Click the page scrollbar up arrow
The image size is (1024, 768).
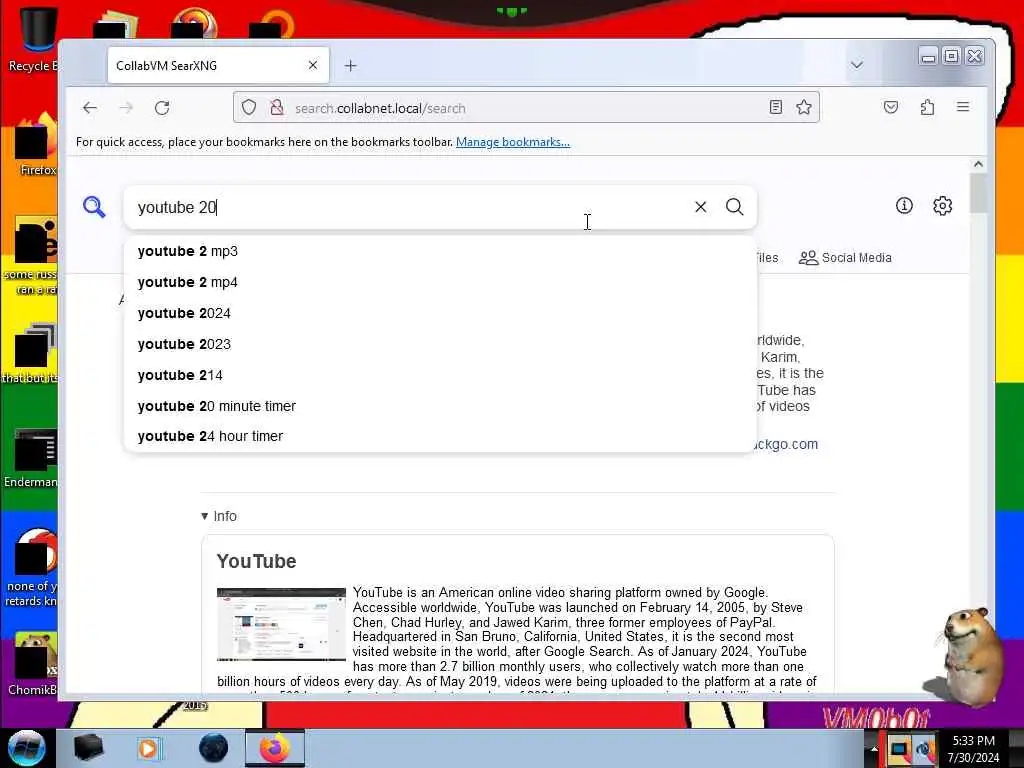[x=978, y=164]
